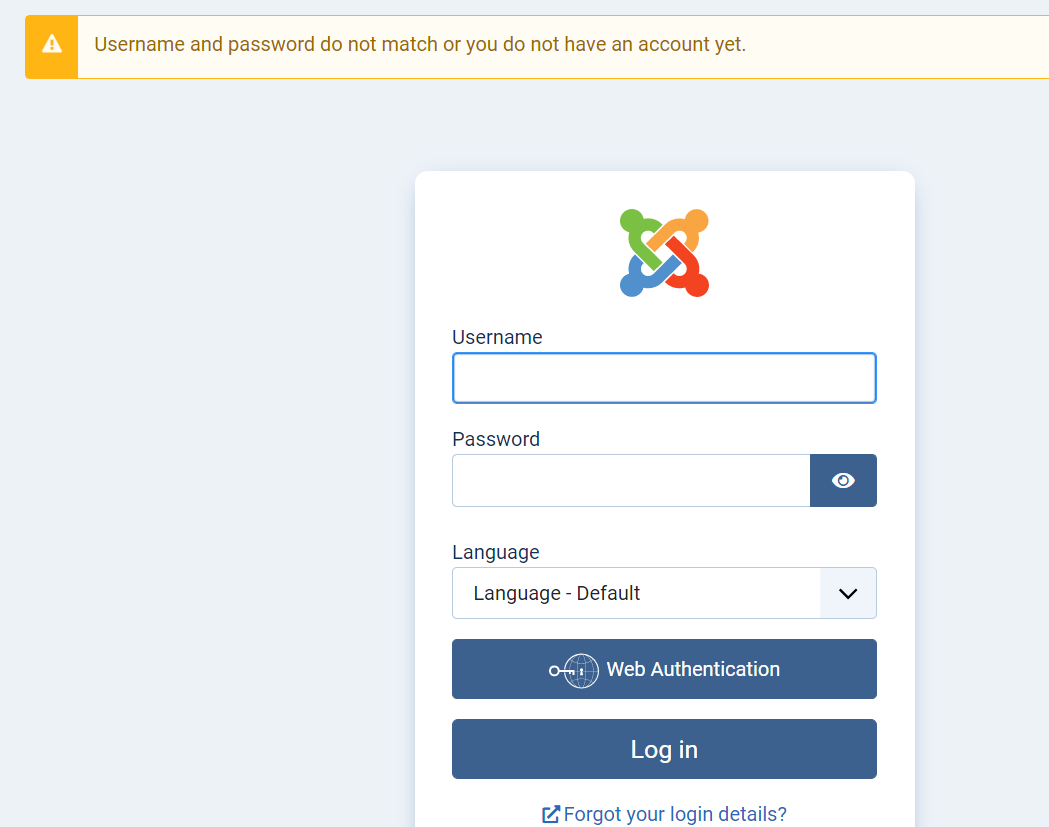
Task: Click the external link icon beside Forgot login details
Action: 550,814
